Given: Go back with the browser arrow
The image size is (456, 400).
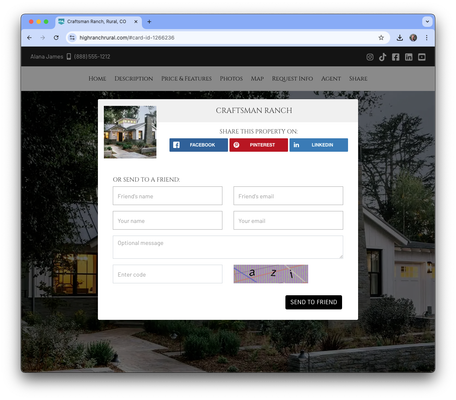Looking at the screenshot, I should (x=29, y=38).
